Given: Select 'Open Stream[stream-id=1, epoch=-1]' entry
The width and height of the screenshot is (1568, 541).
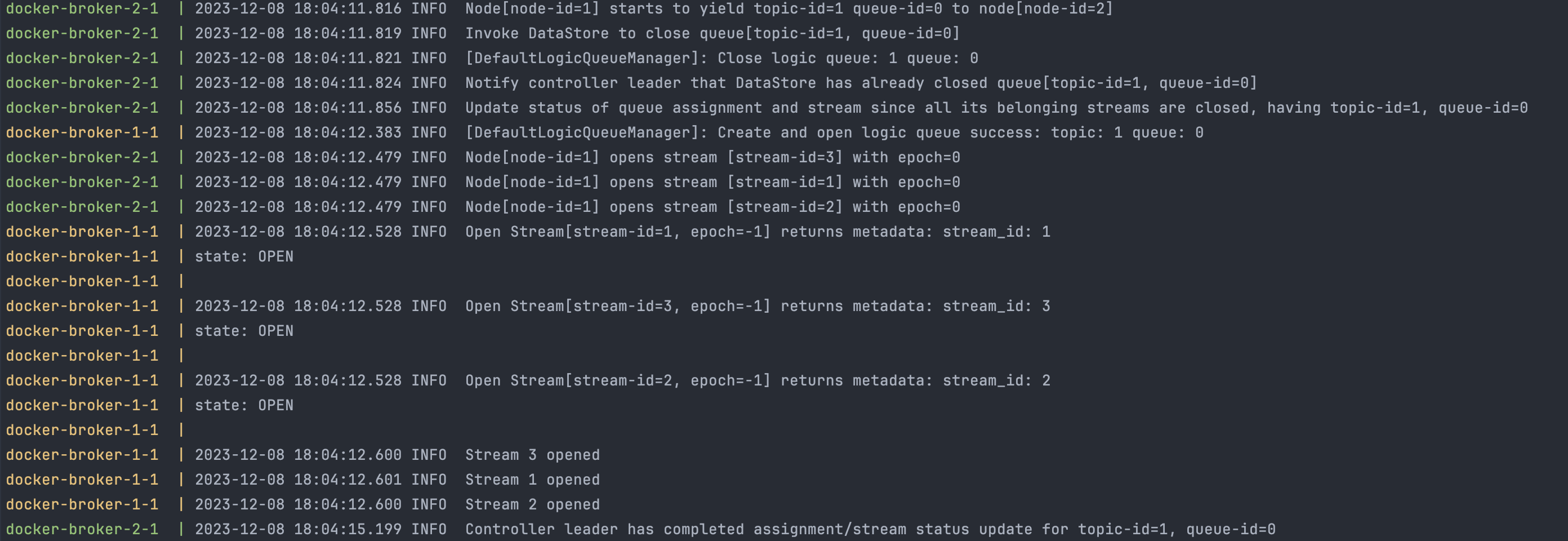Looking at the screenshot, I should point(758,232).
